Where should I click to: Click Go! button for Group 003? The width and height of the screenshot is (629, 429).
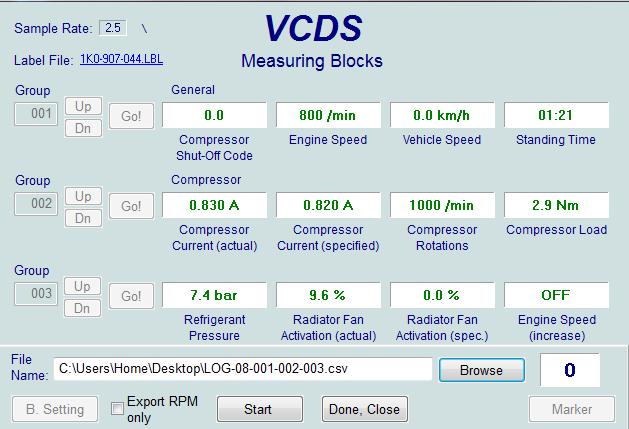pyautogui.click(x=132, y=296)
